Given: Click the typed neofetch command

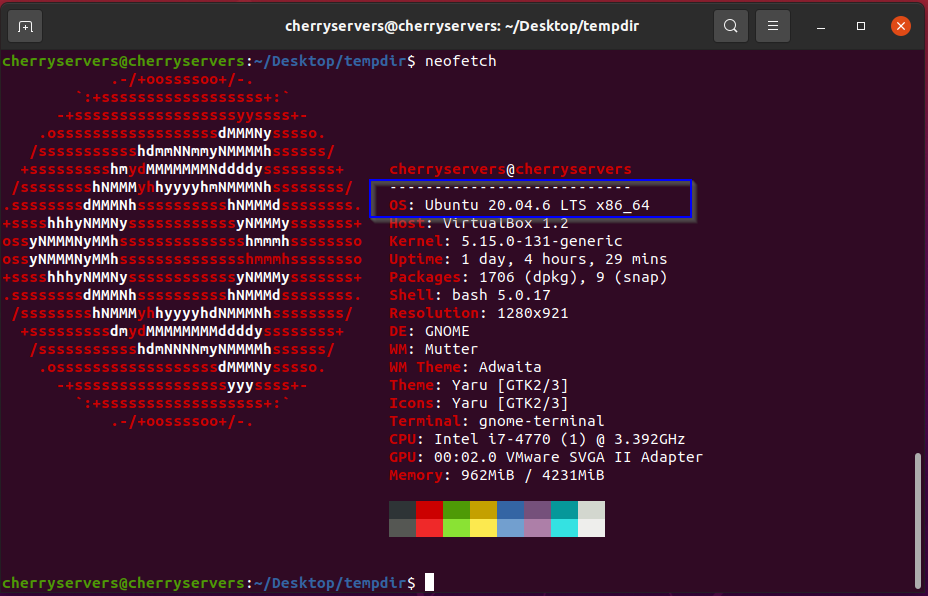Looking at the screenshot, I should [x=460, y=61].
